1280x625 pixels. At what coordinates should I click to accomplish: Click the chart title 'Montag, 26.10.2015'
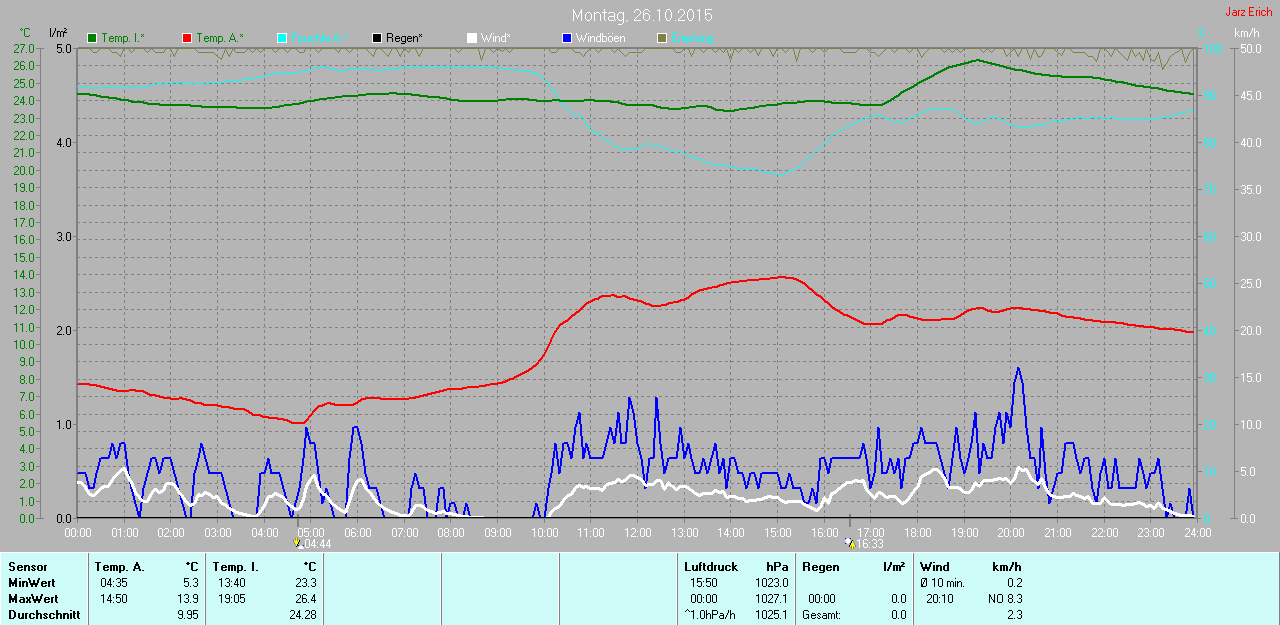[642, 16]
